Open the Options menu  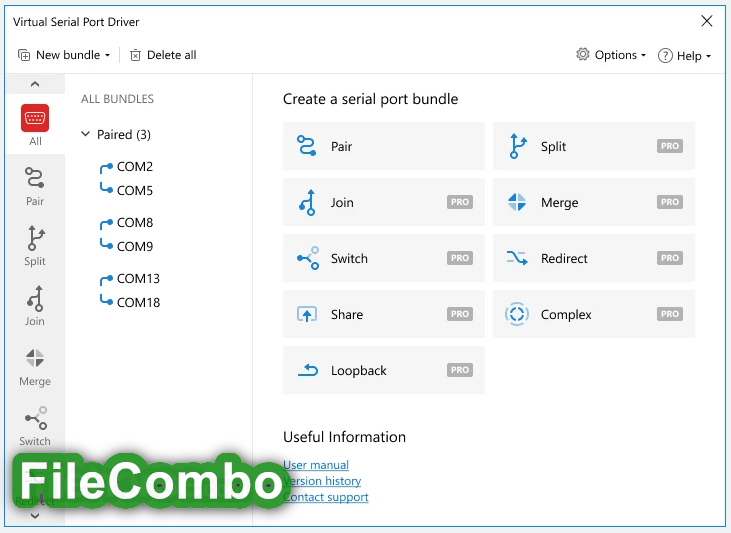click(x=611, y=55)
